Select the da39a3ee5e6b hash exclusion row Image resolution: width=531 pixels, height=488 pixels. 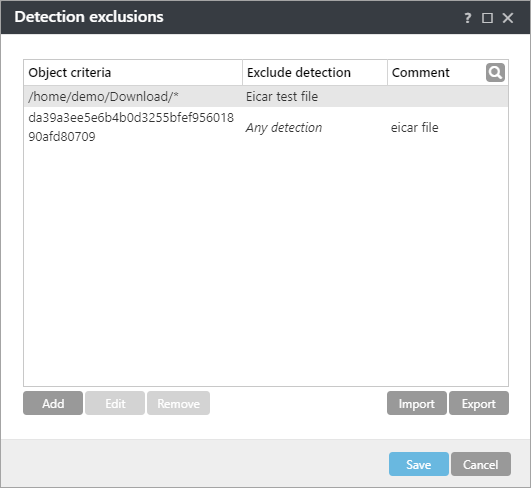(266, 127)
